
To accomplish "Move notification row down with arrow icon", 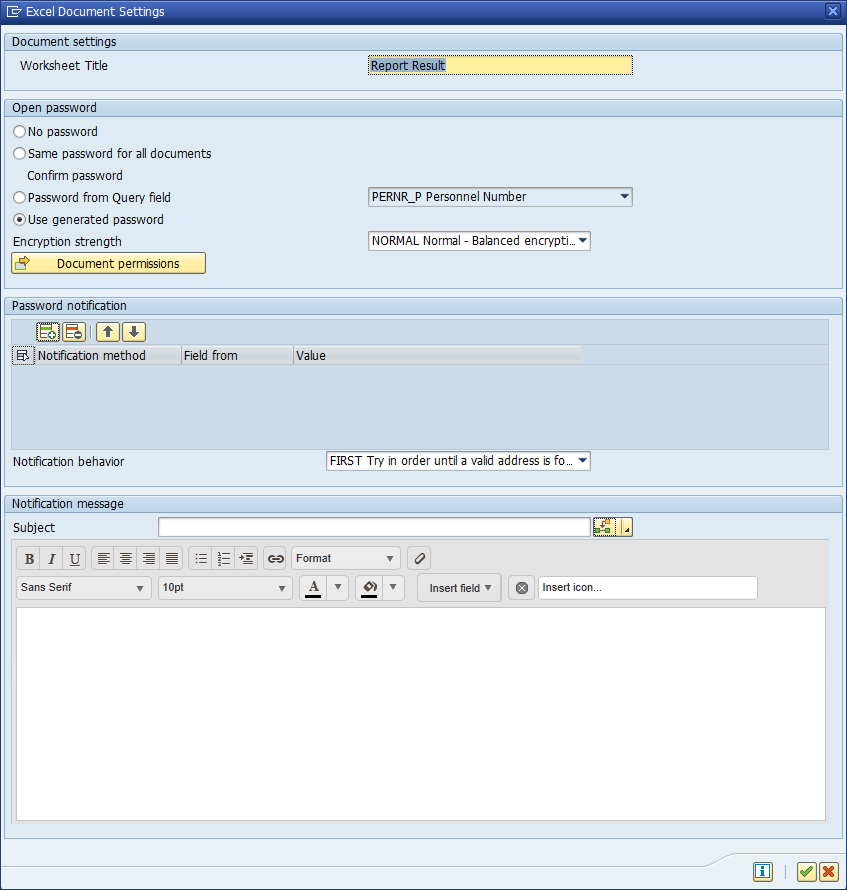I will coord(134,331).
